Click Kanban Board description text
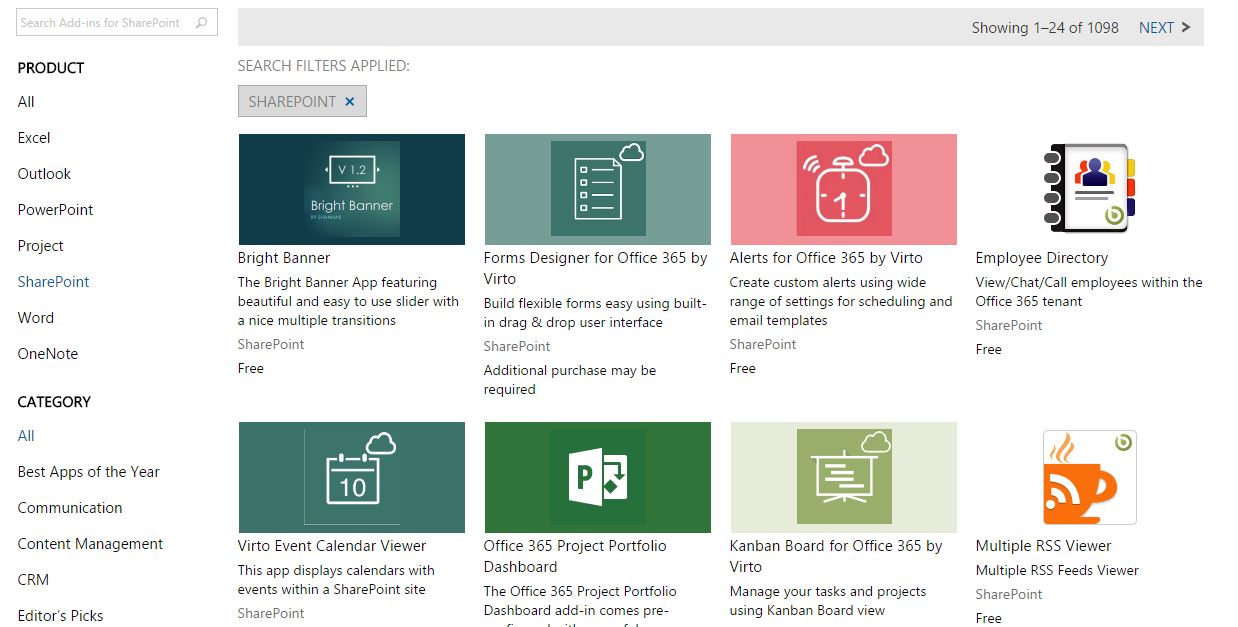This screenshot has width=1238, height=627. pyautogui.click(x=828, y=601)
